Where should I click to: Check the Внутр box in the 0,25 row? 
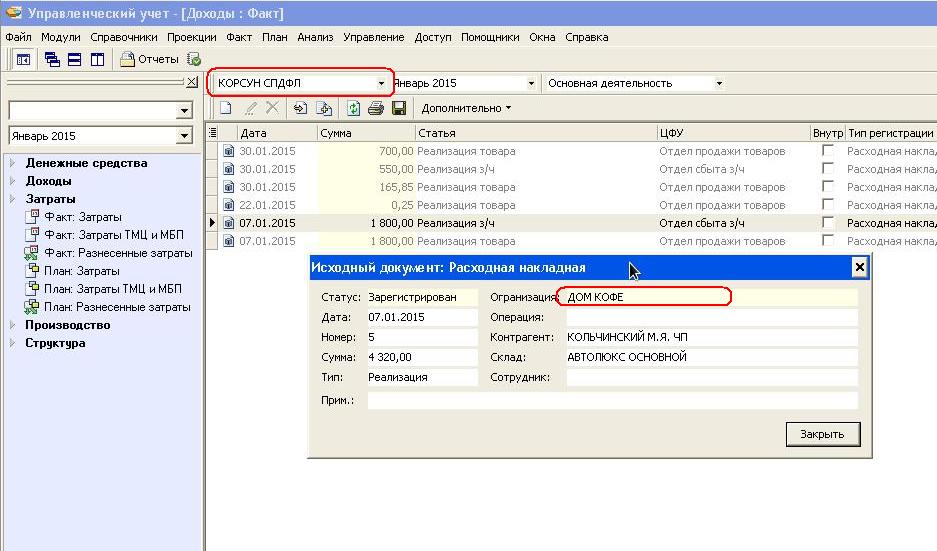coord(827,205)
